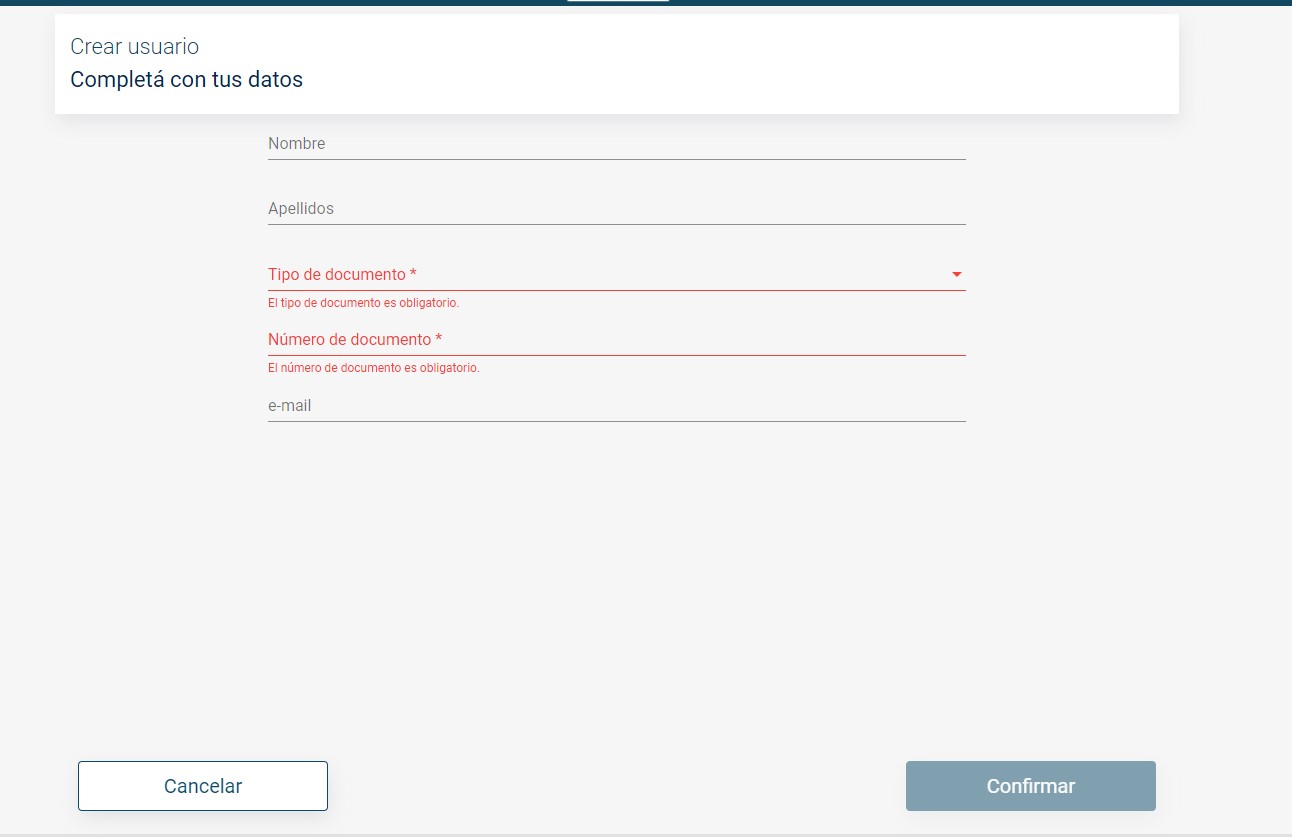
Task: Click the document number required error message
Action: click(373, 368)
